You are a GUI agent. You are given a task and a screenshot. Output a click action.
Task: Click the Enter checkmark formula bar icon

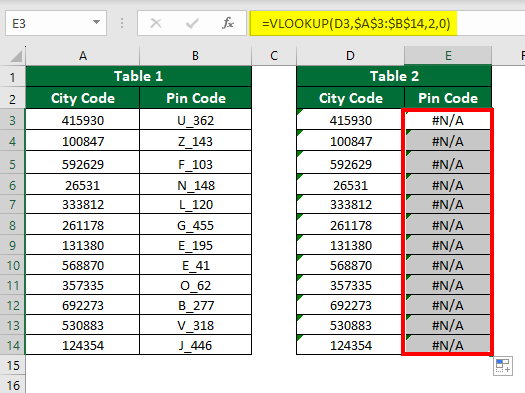click(x=192, y=23)
